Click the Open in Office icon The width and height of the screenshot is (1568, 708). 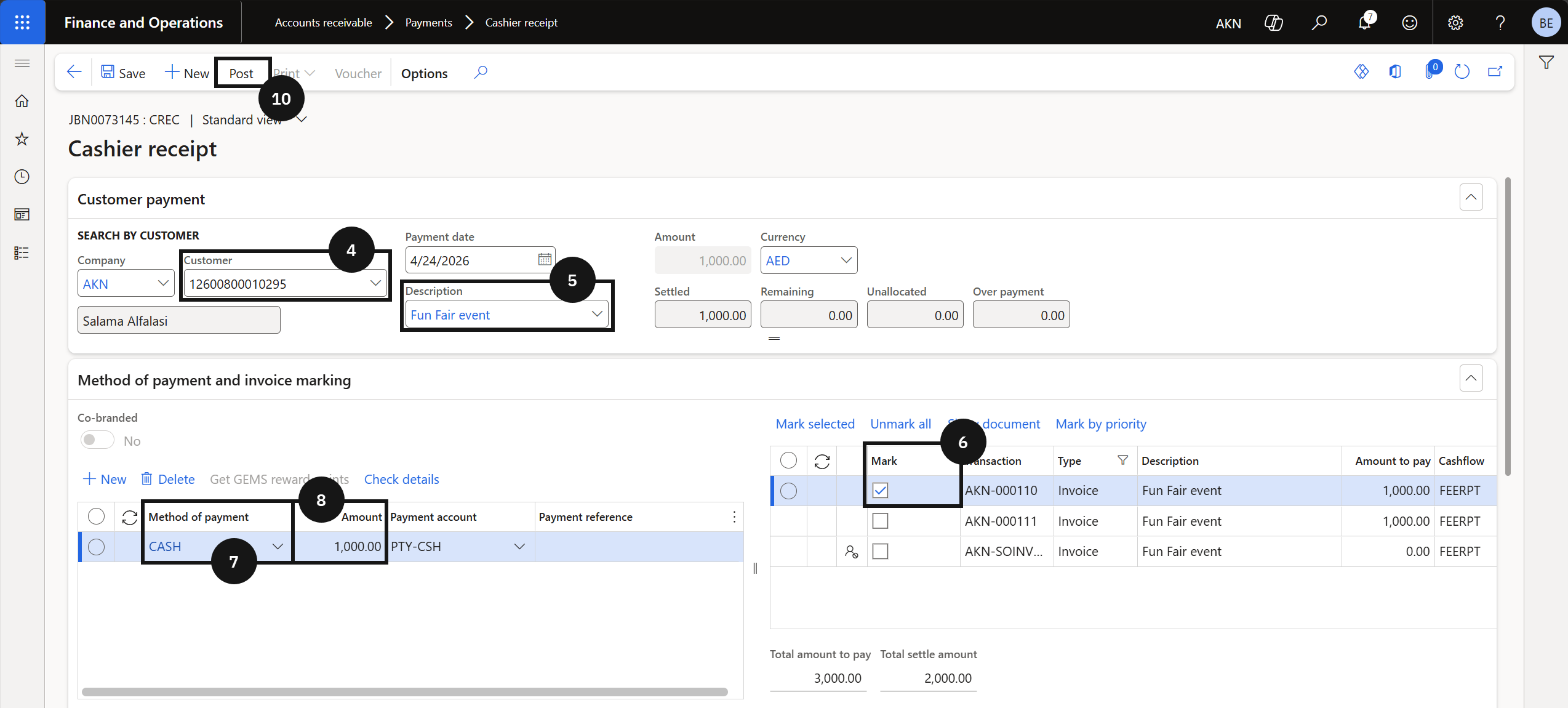point(1395,72)
